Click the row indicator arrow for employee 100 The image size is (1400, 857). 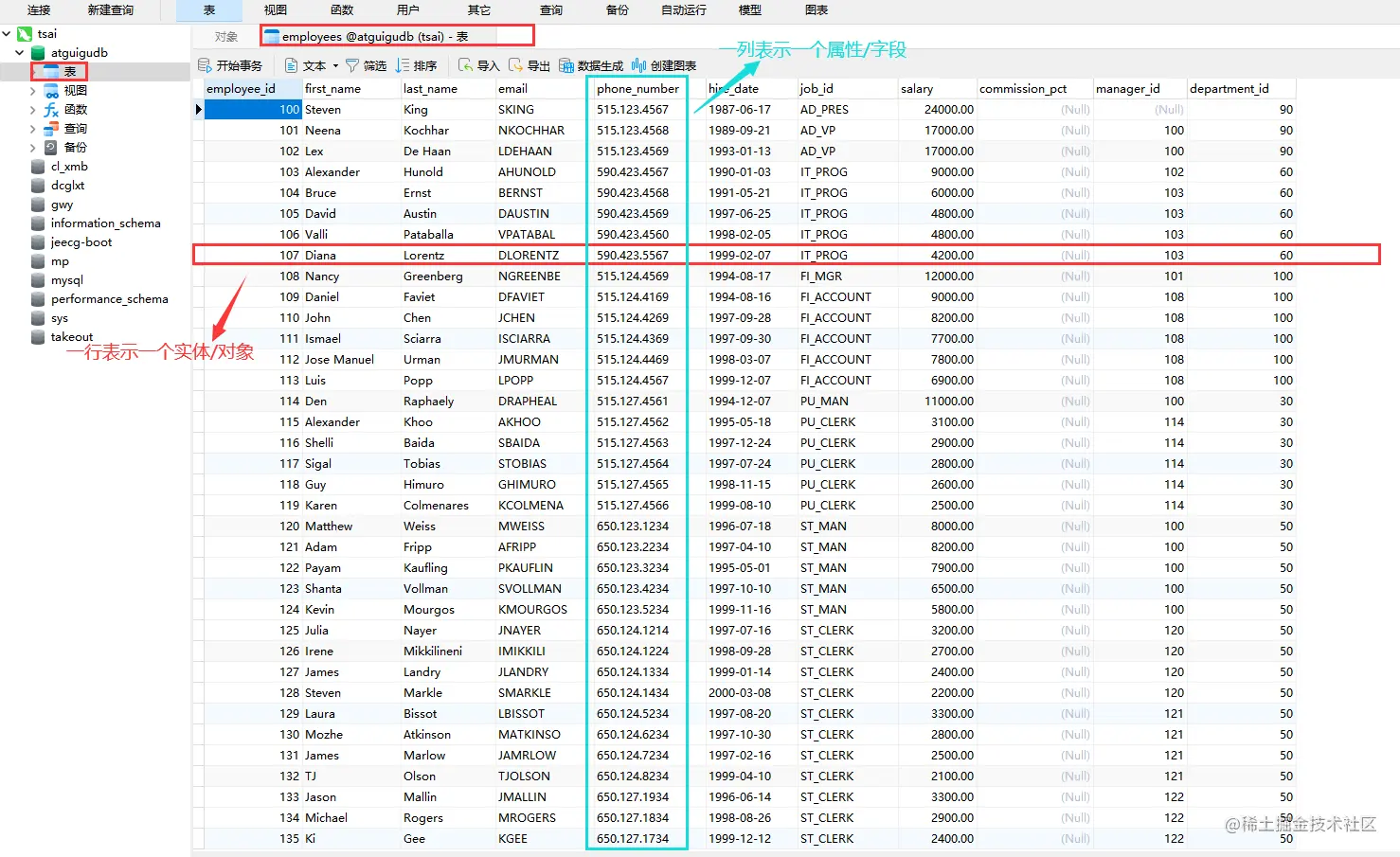(198, 110)
